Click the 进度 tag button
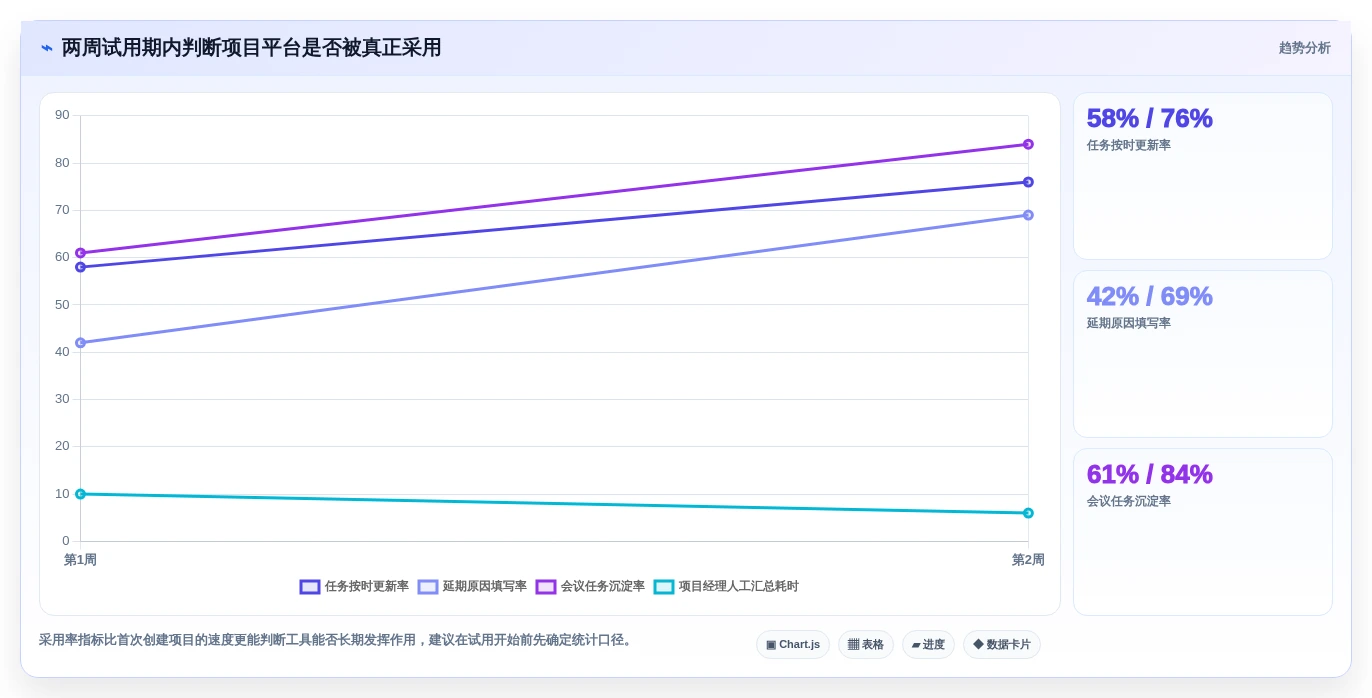Viewport: 1372px width, 698px height. pyautogui.click(x=928, y=644)
